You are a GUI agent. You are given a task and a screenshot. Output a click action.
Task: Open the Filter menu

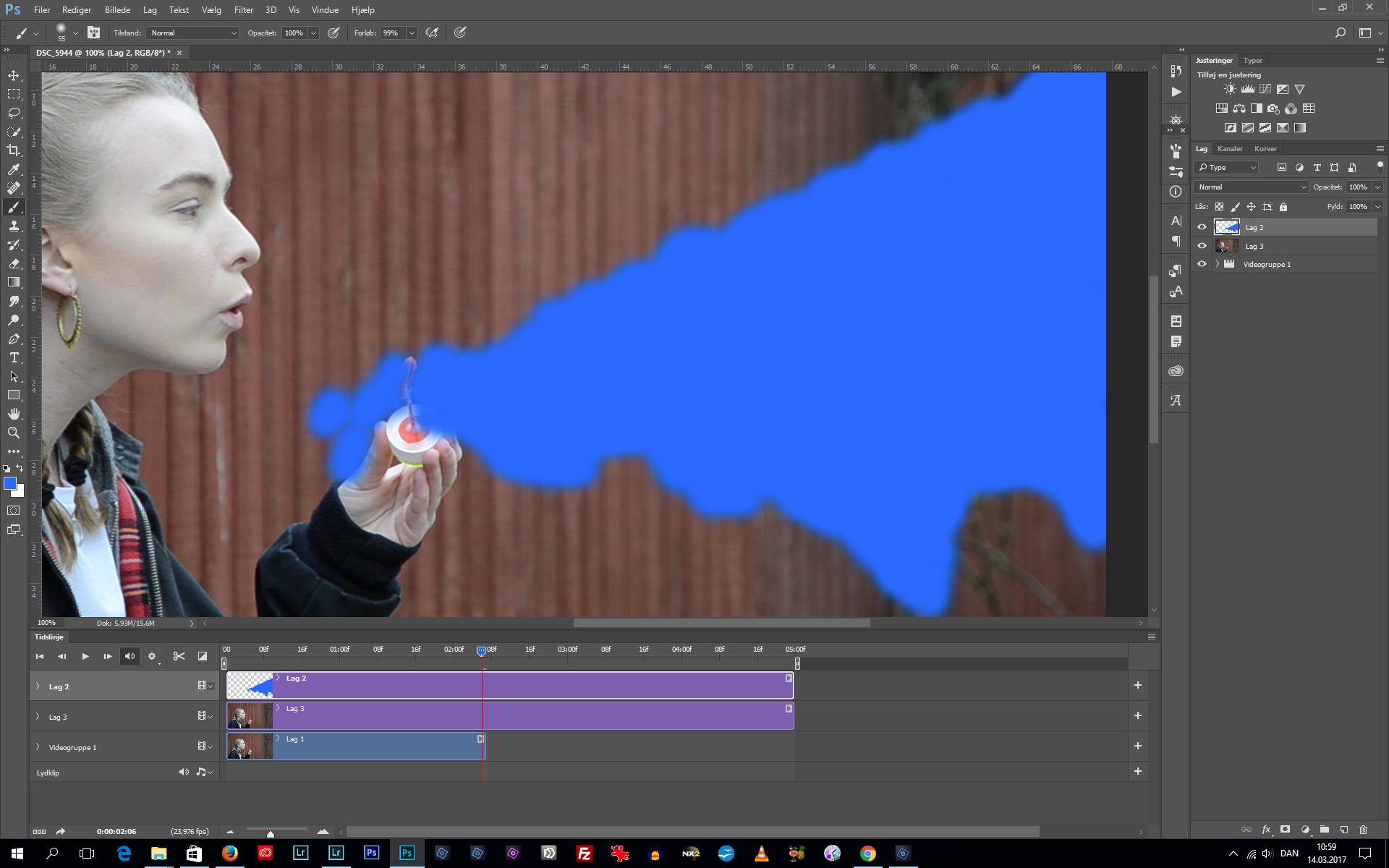click(243, 9)
